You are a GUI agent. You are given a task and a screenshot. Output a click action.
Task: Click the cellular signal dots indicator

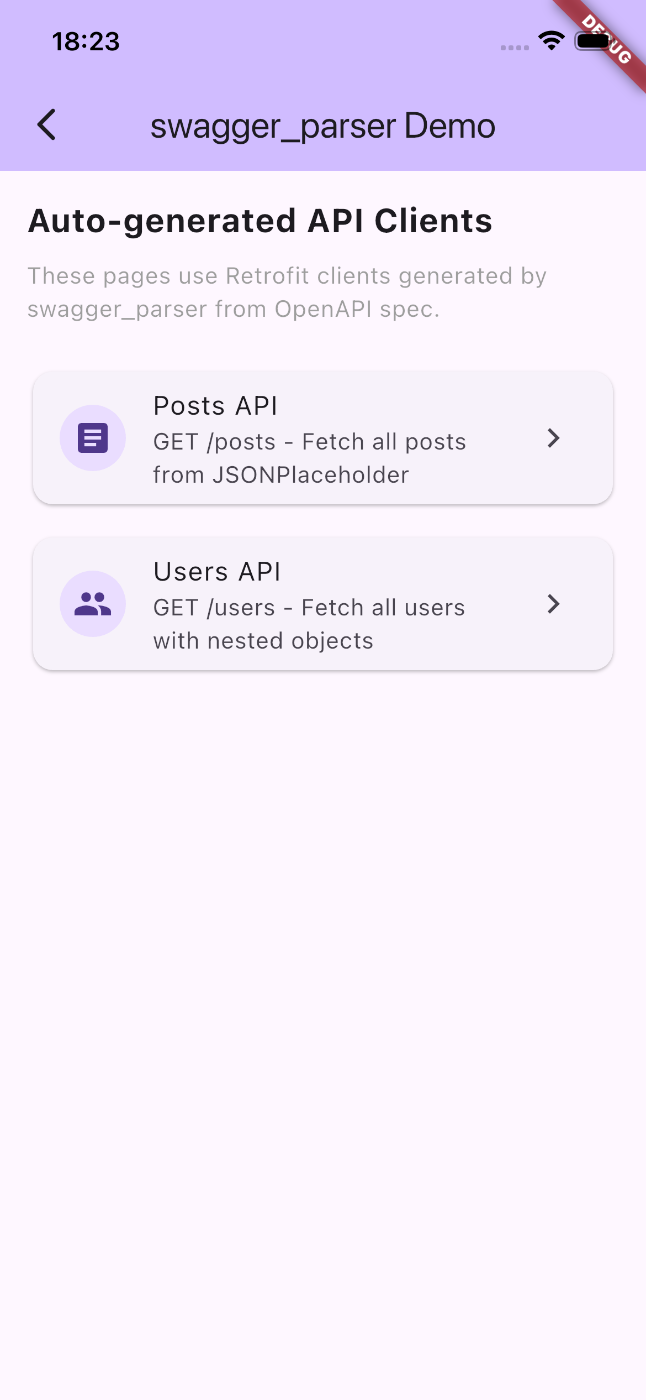pos(514,46)
